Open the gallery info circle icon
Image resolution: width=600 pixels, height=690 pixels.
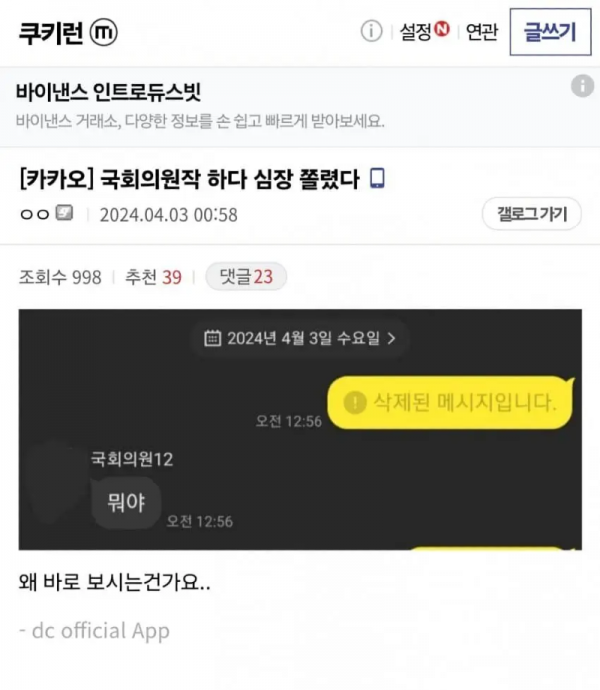(x=372, y=32)
